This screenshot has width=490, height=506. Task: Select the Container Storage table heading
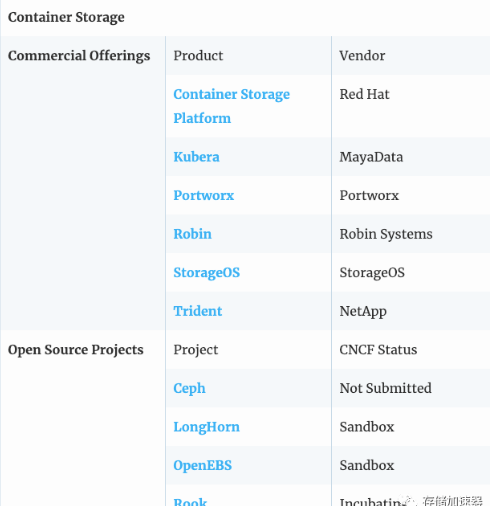click(66, 17)
